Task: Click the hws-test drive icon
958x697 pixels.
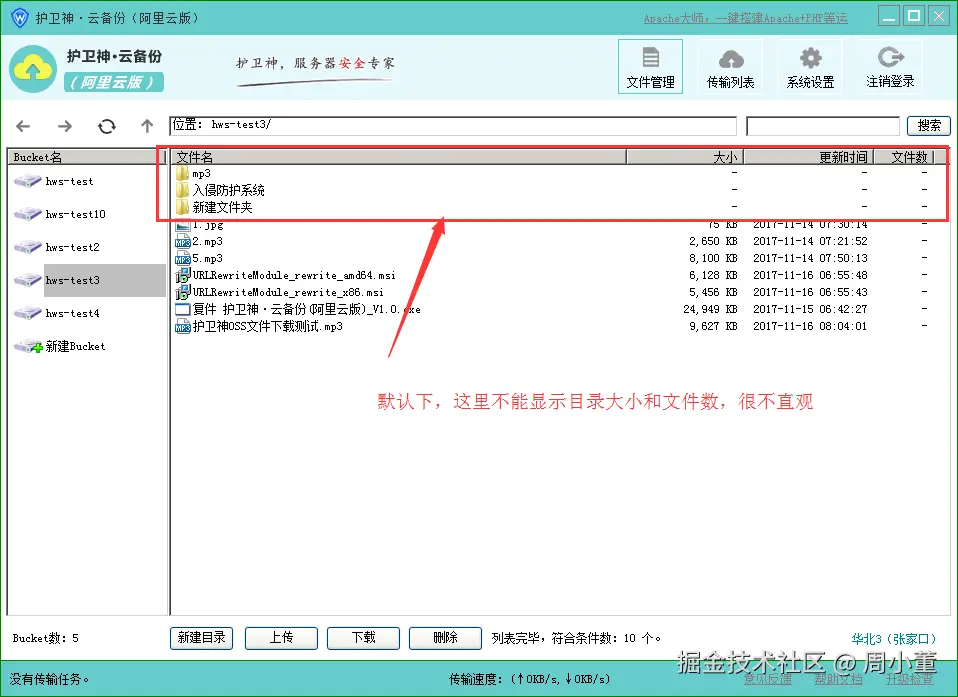Action: (27, 181)
